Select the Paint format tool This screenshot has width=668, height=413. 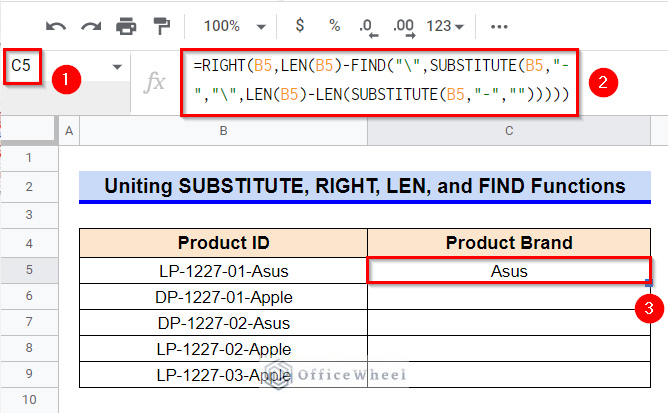161,26
